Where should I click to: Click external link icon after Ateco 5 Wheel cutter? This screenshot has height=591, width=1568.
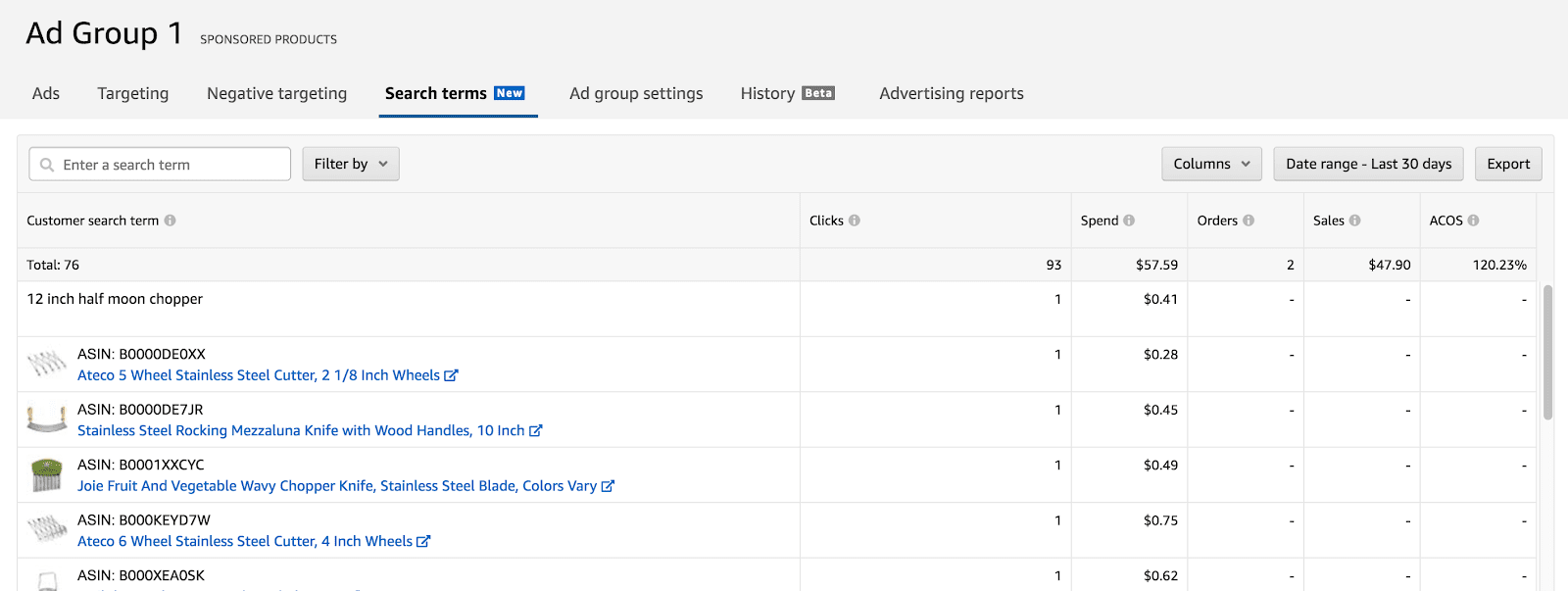[x=451, y=375]
